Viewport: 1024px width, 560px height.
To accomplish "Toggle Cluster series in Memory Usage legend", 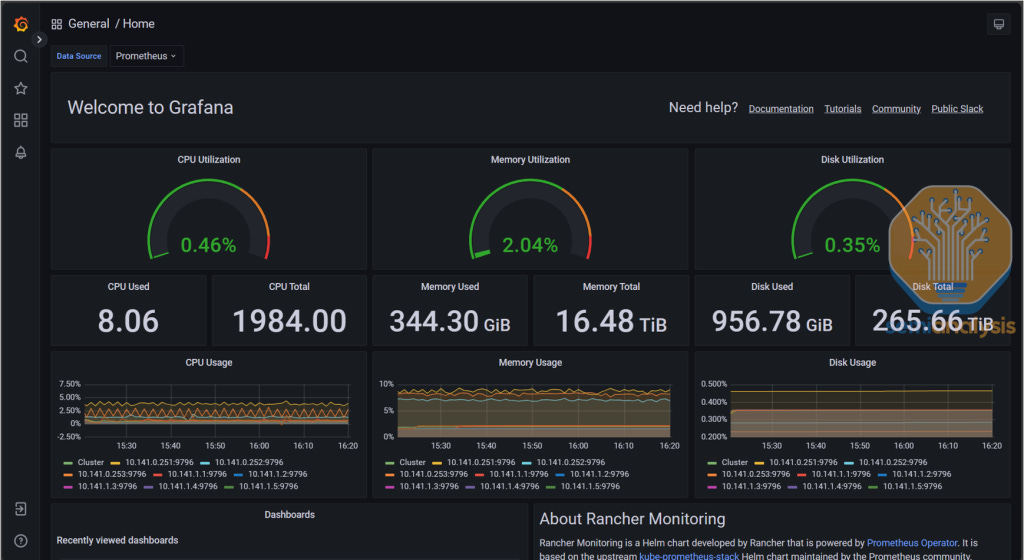I will point(412,463).
